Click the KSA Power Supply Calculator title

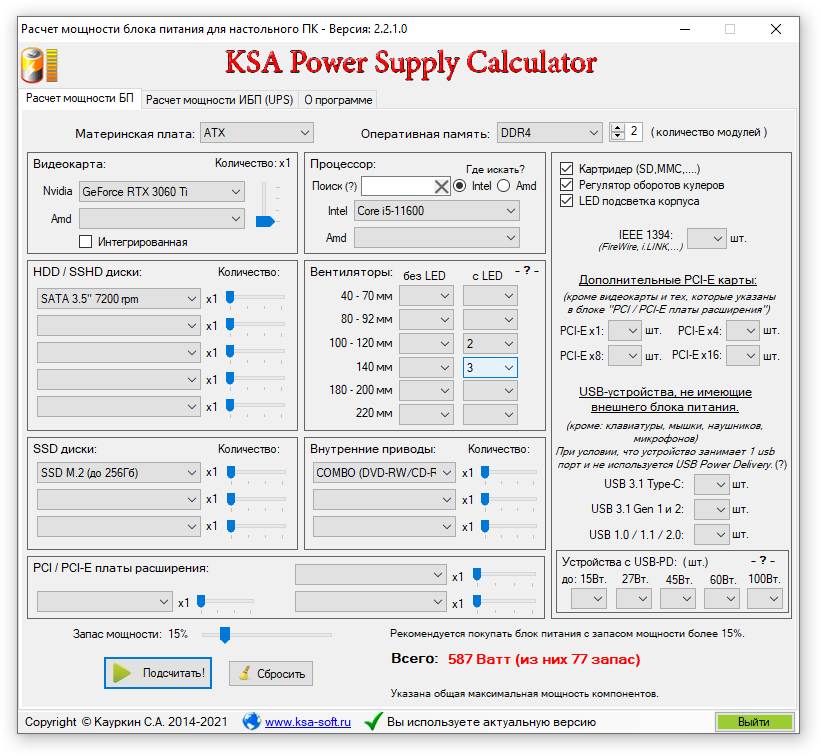coord(411,63)
